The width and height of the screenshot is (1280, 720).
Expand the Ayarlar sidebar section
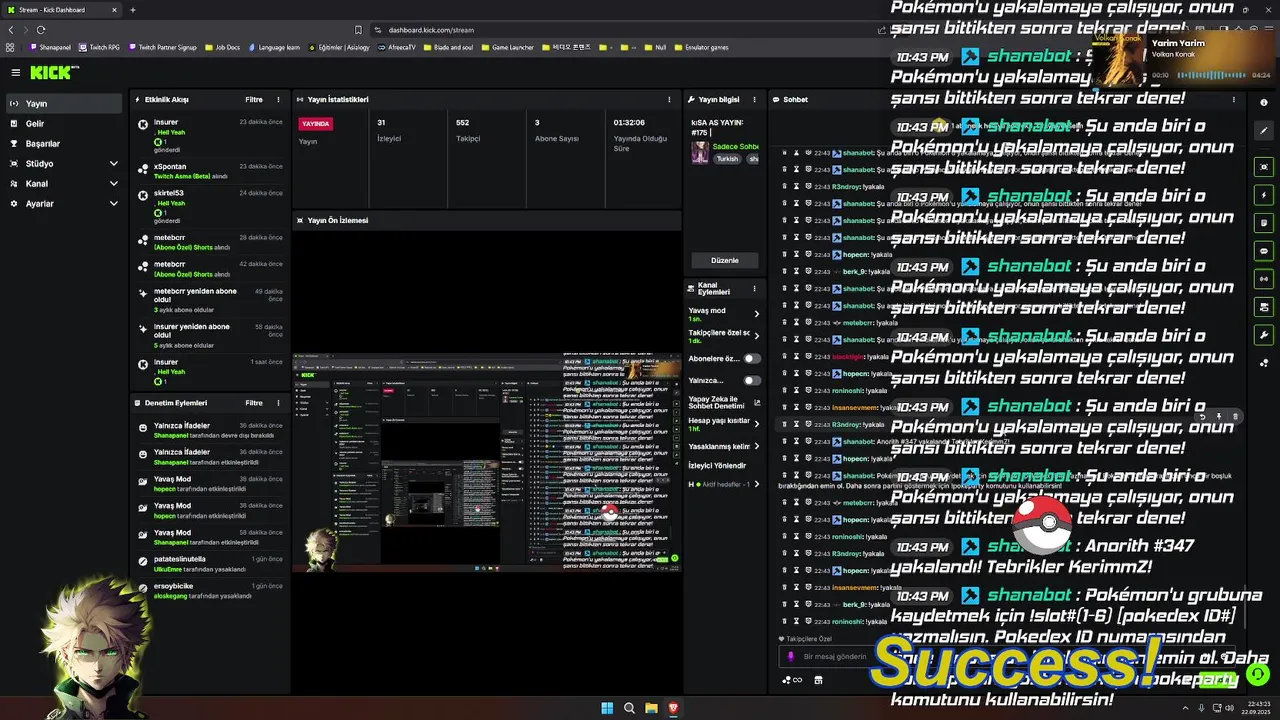click(113, 203)
